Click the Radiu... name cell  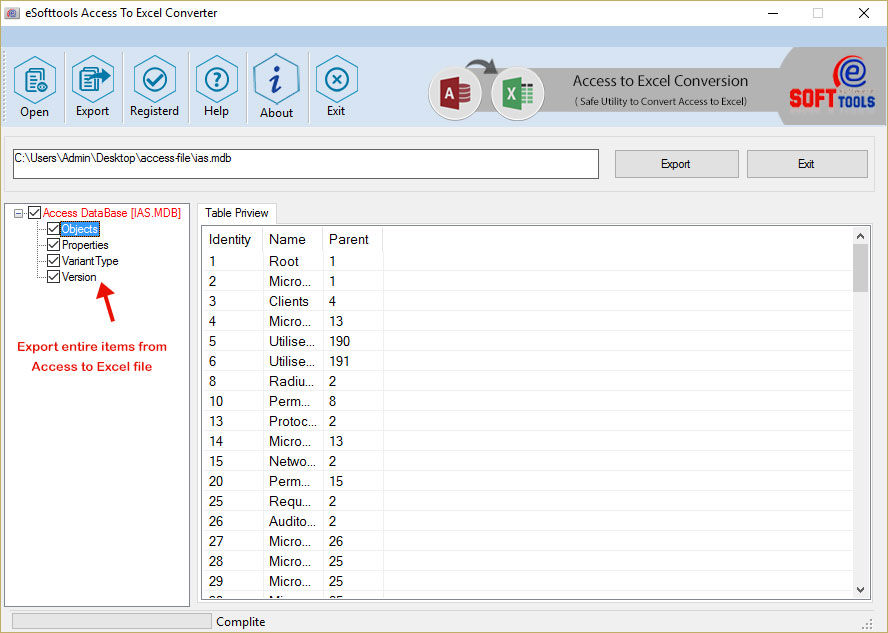[293, 381]
